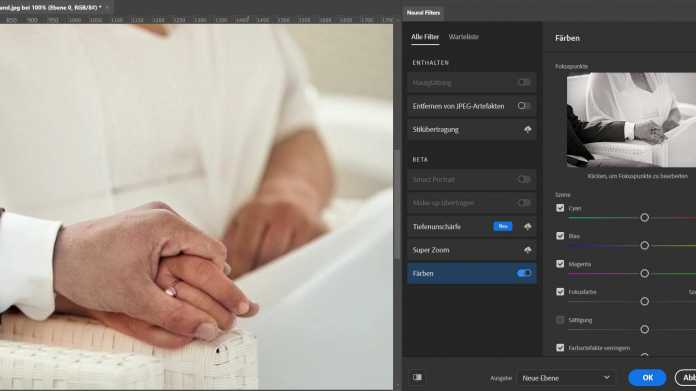
Task: Switch to the Alle Filter tab
Action: tap(425, 37)
